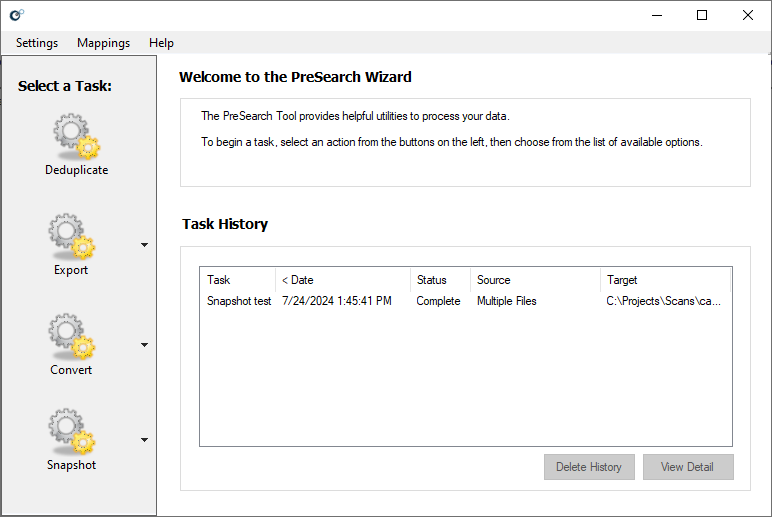Maximize the PreSearch window
This screenshot has width=772, height=517.
[x=702, y=15]
